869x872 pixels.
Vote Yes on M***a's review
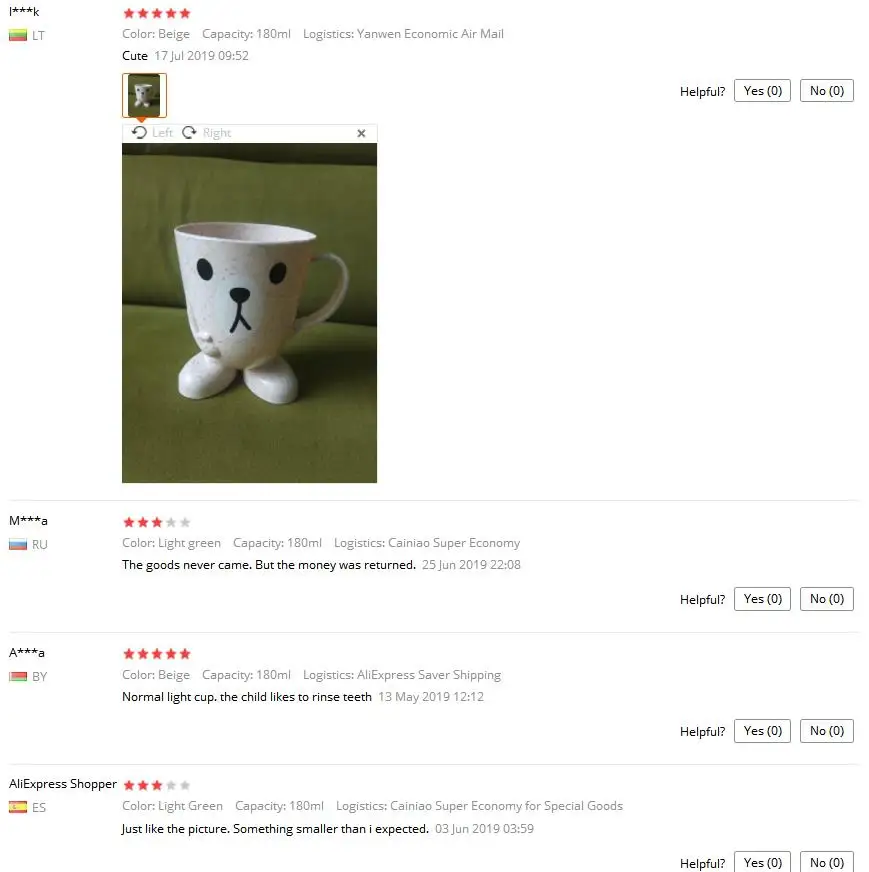[762, 599]
